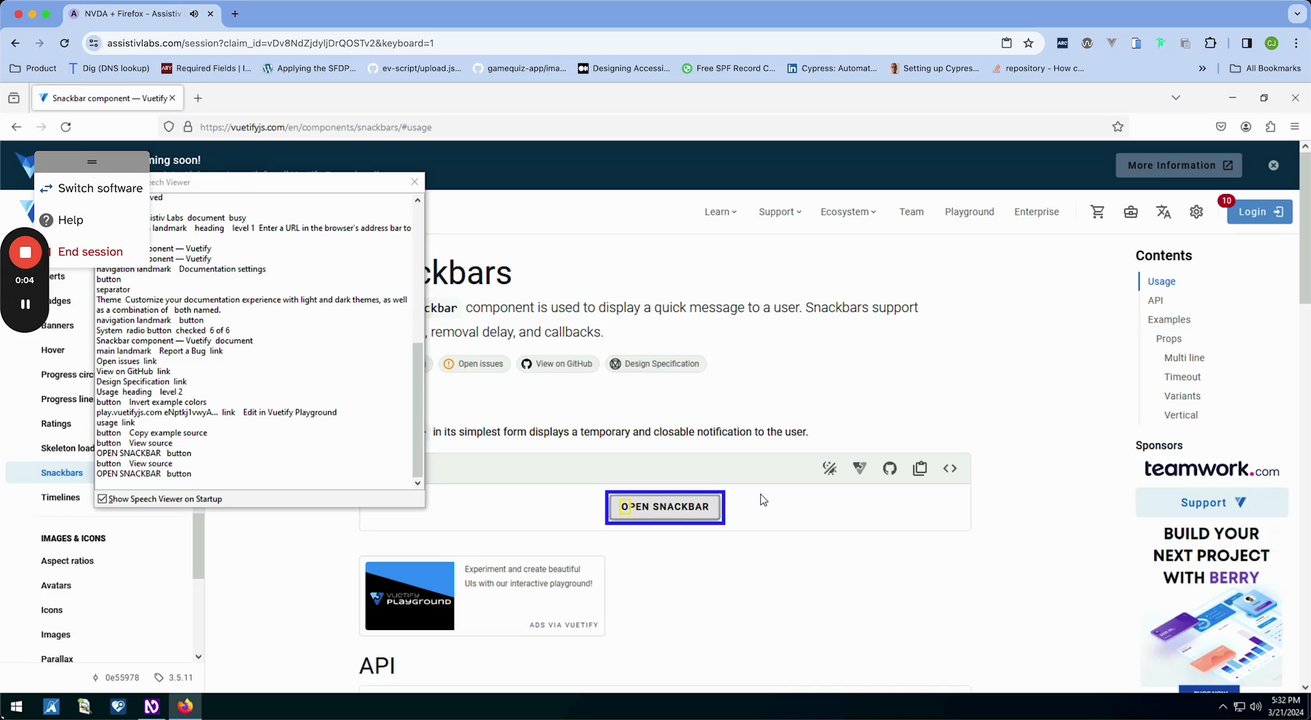Copy example source clipboard icon
This screenshot has height=720, width=1311.
click(920, 468)
